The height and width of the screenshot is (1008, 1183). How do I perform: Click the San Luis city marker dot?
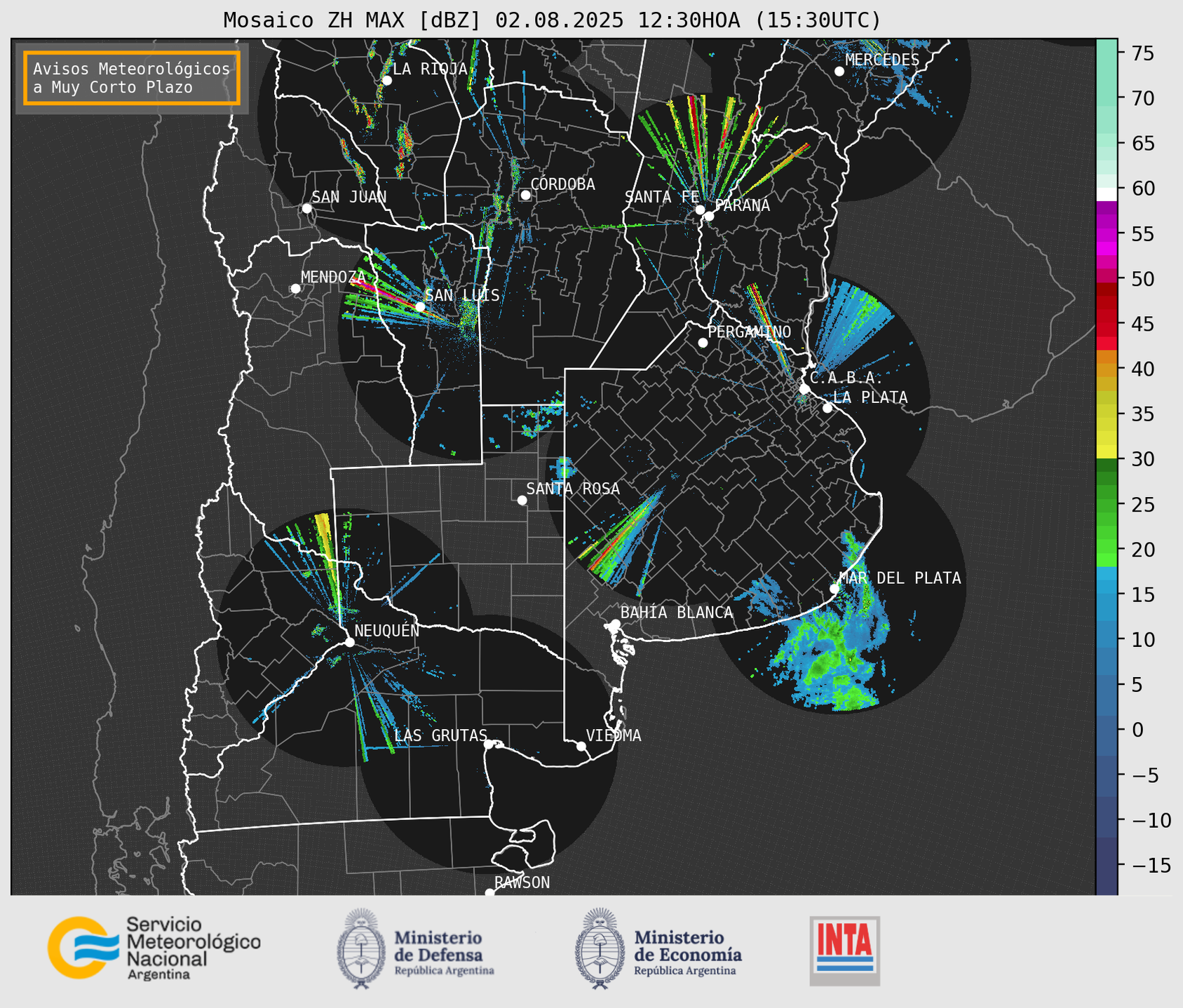(x=420, y=306)
